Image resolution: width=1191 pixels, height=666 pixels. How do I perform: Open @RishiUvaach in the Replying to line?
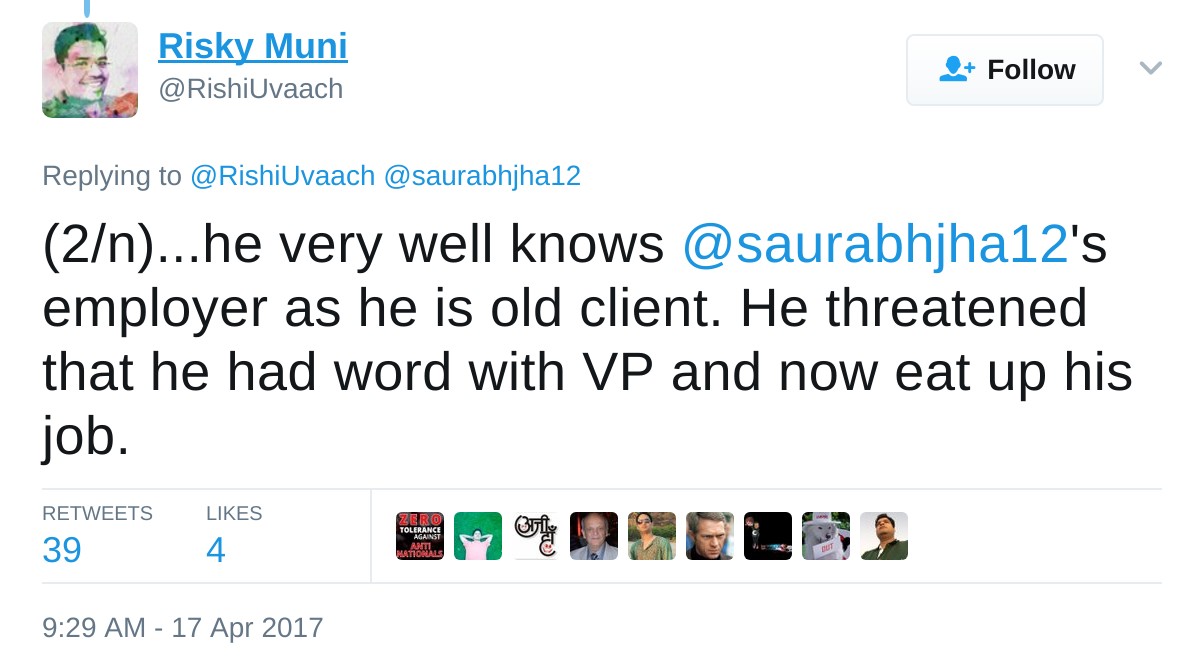click(x=282, y=176)
